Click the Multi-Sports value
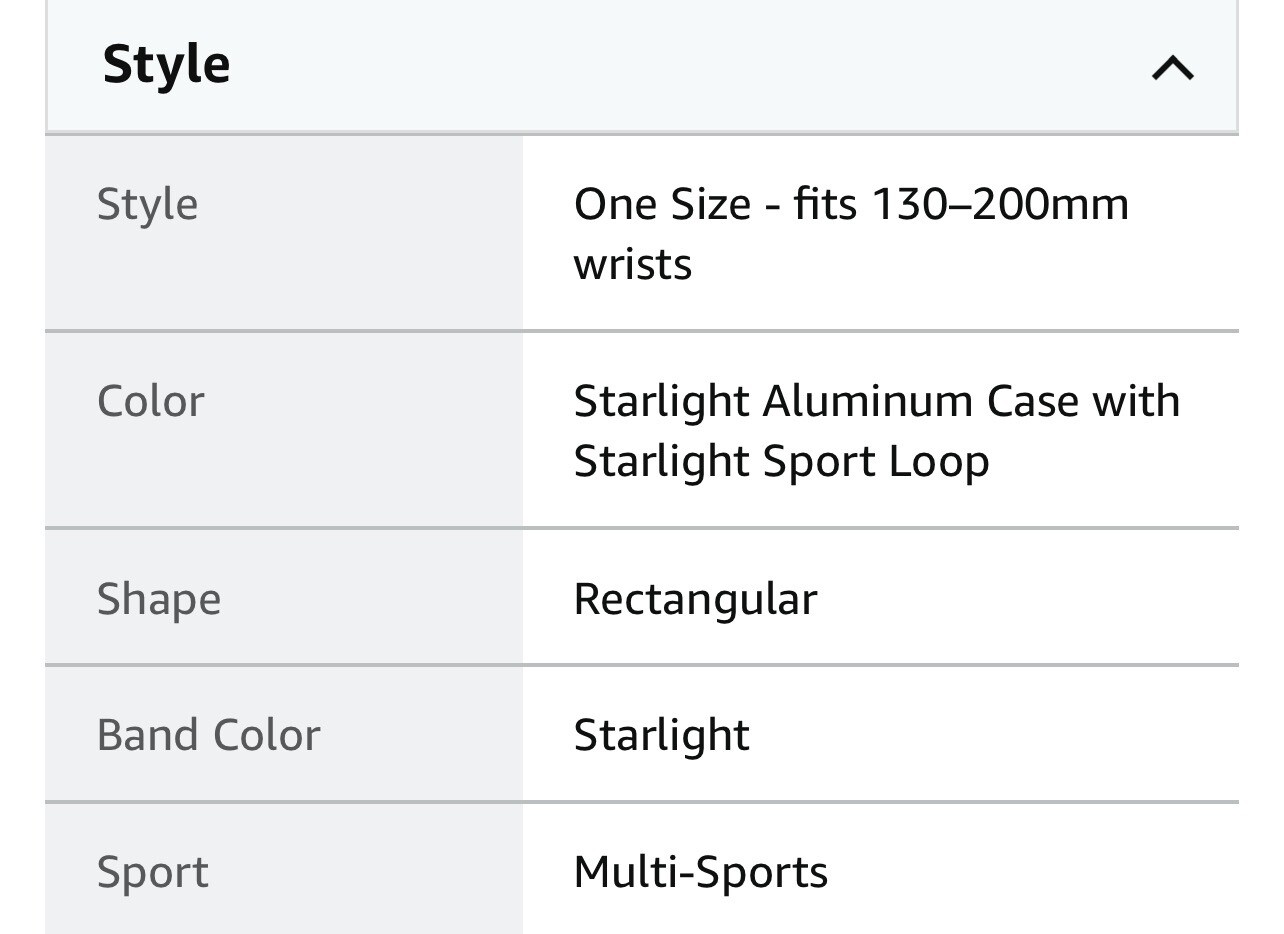The height and width of the screenshot is (934, 1284). 700,872
